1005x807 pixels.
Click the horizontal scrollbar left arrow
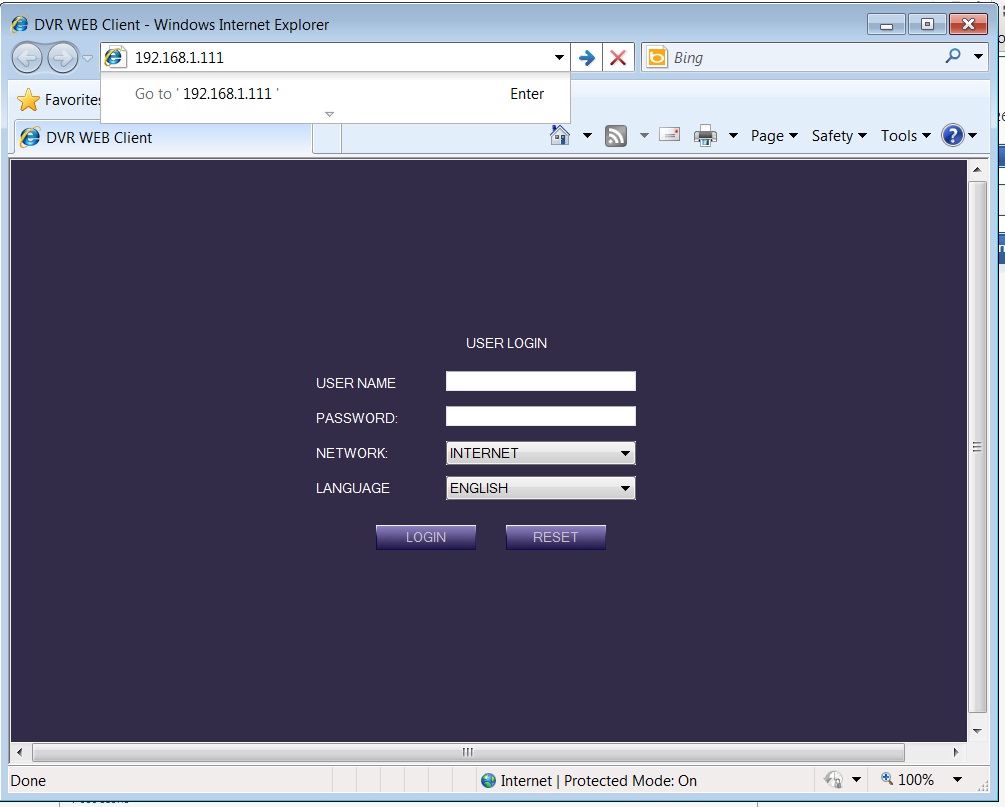[19, 752]
